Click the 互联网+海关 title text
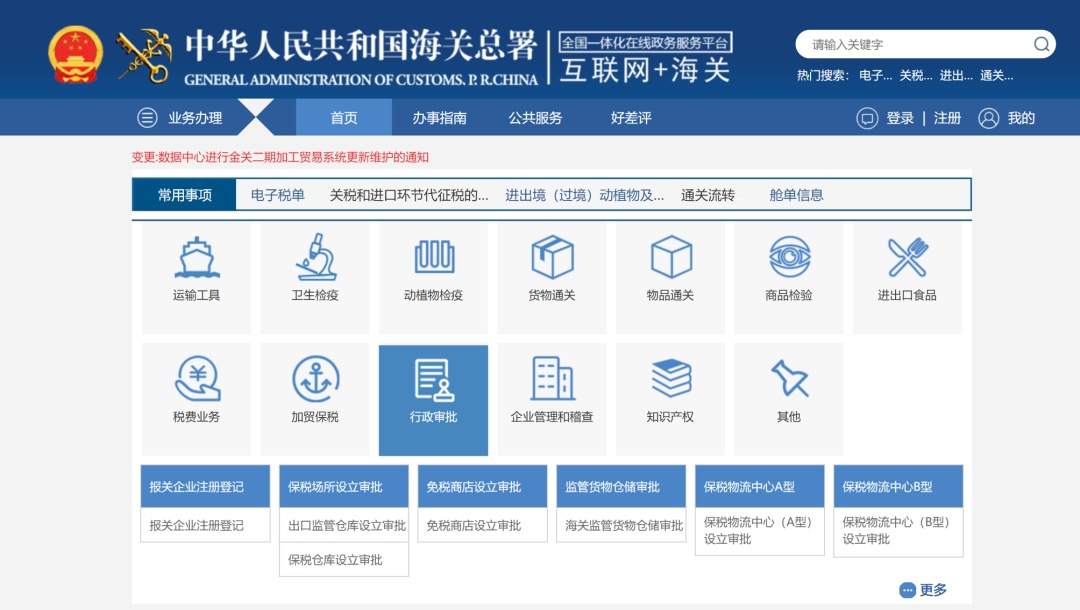This screenshot has height=610, width=1080. coord(645,70)
